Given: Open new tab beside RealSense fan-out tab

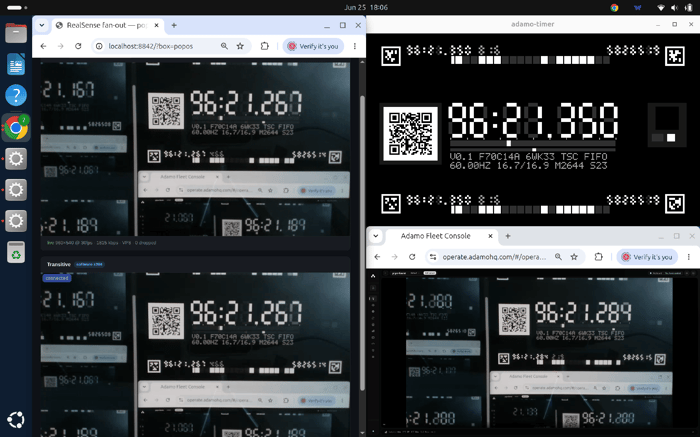Looking at the screenshot, I should pyautogui.click(x=174, y=25).
